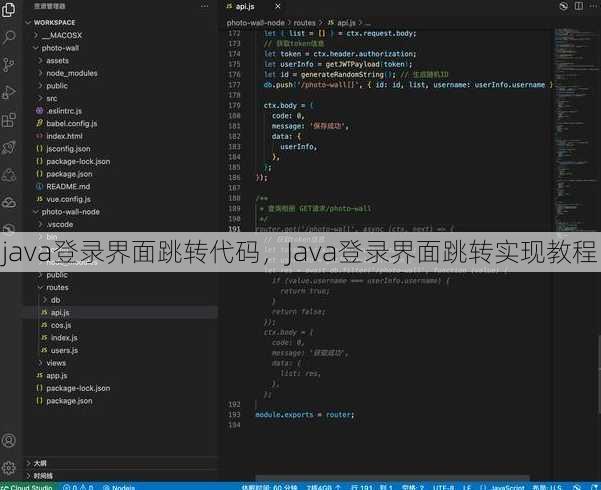Screen dimensions: 601x490
Task: Open app.js file
Action: (x=56, y=376)
